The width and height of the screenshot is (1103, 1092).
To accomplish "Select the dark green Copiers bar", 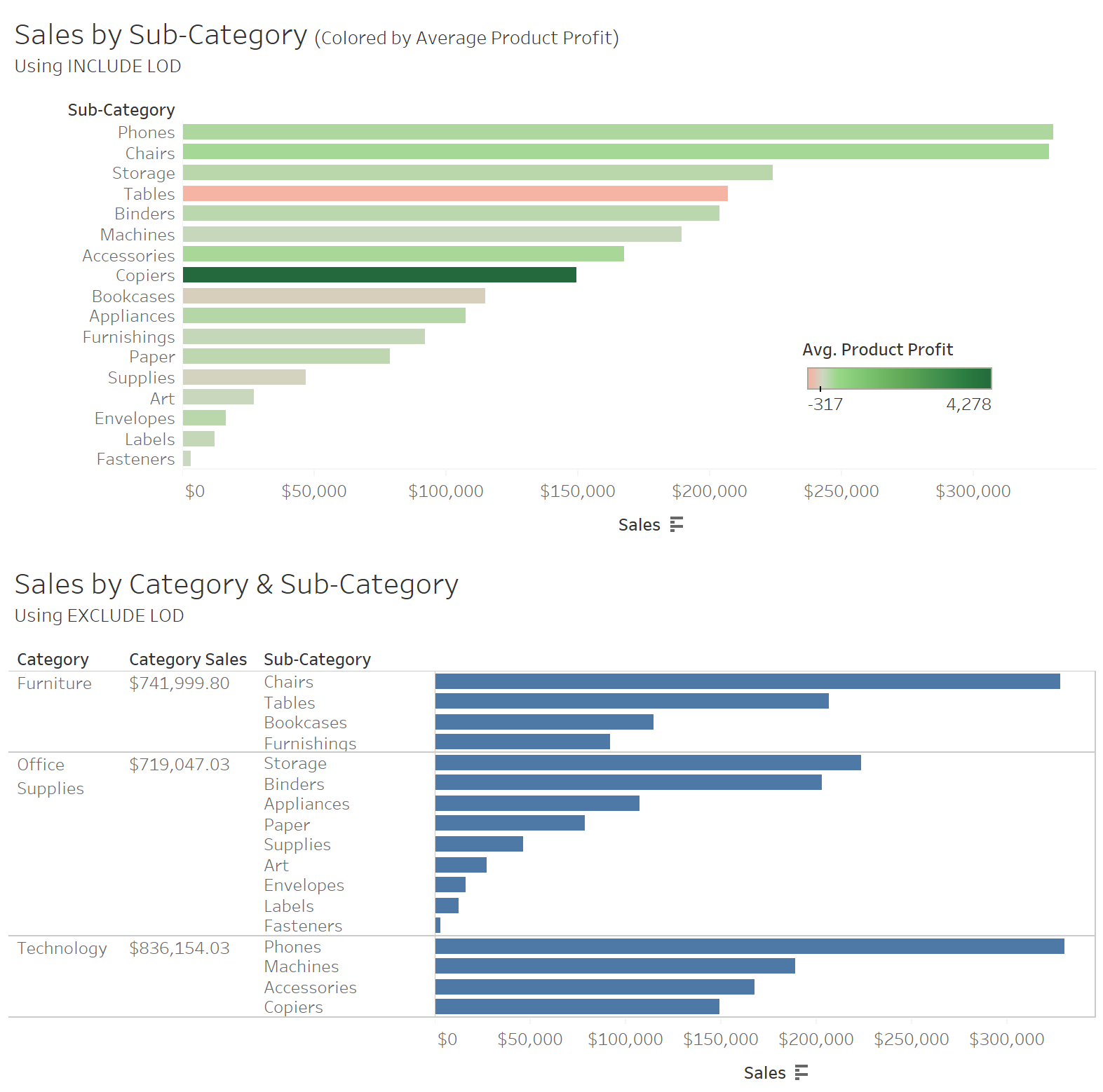I will 379,275.
